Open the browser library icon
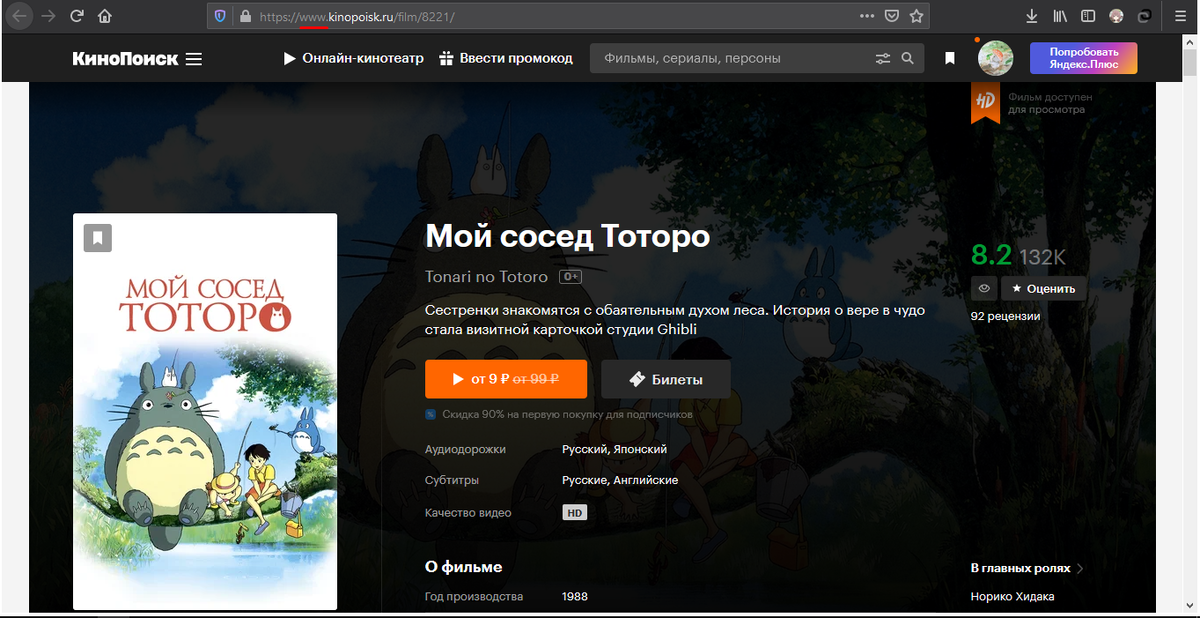1200x618 pixels. [1060, 16]
